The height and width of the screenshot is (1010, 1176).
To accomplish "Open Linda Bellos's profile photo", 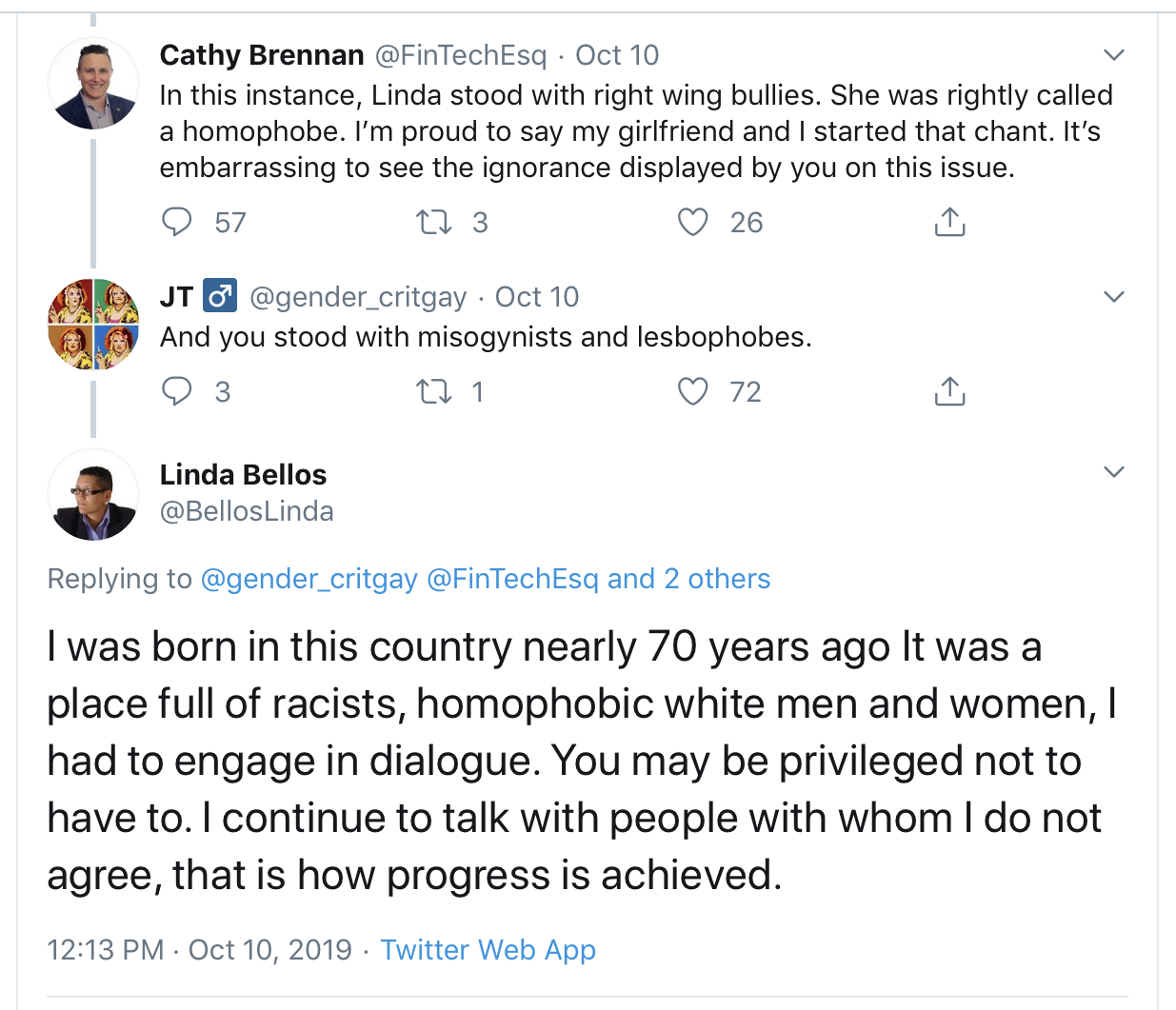I will click(x=93, y=495).
